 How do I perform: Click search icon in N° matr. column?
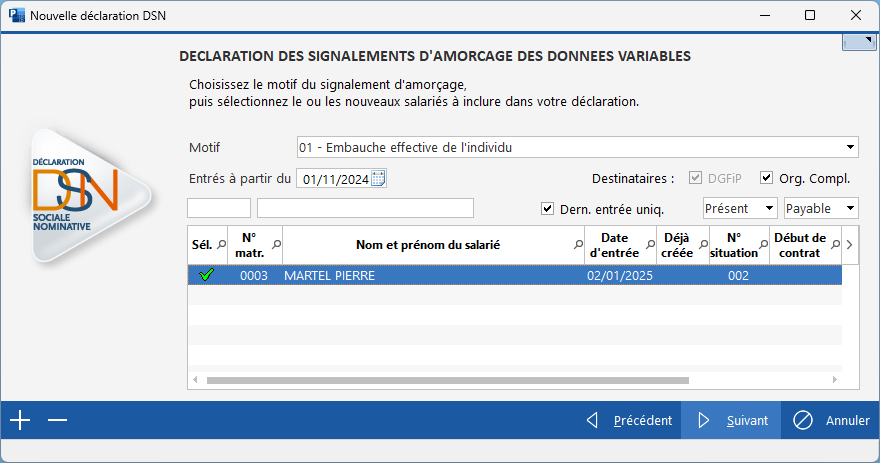click(x=276, y=244)
